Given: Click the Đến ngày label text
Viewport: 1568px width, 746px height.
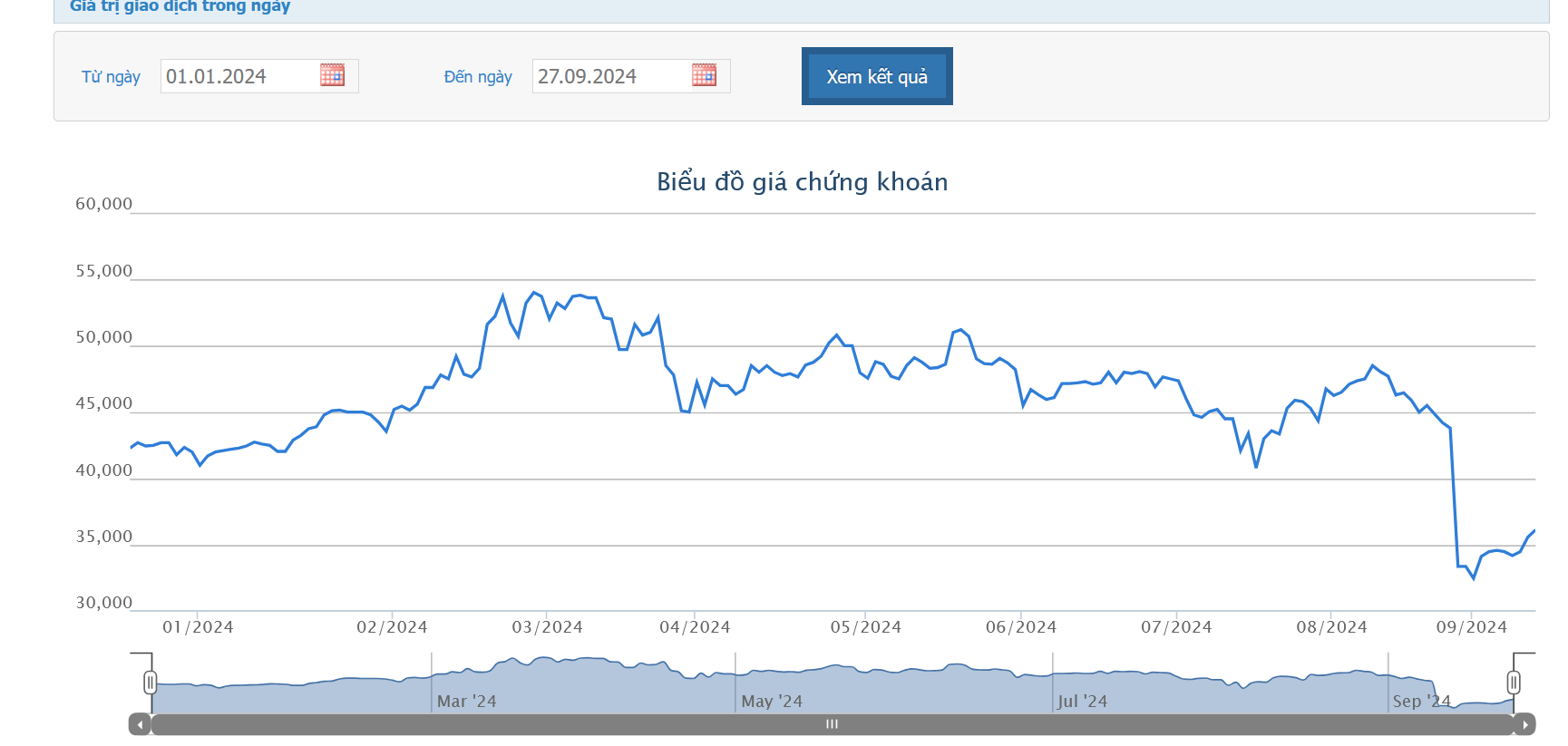Looking at the screenshot, I should pyautogui.click(x=478, y=77).
